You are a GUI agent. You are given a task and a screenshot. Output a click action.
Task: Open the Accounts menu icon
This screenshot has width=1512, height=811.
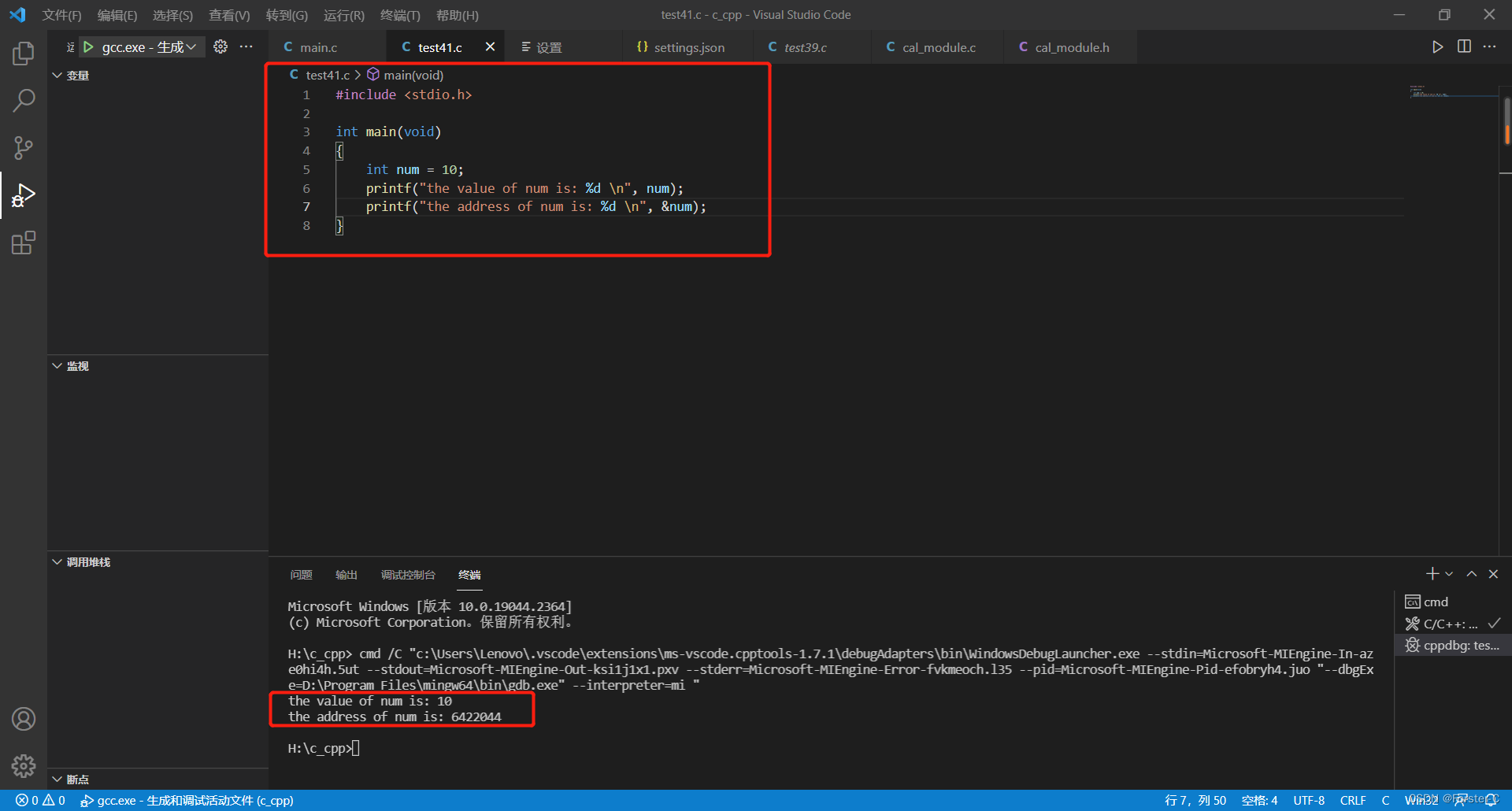coord(24,719)
